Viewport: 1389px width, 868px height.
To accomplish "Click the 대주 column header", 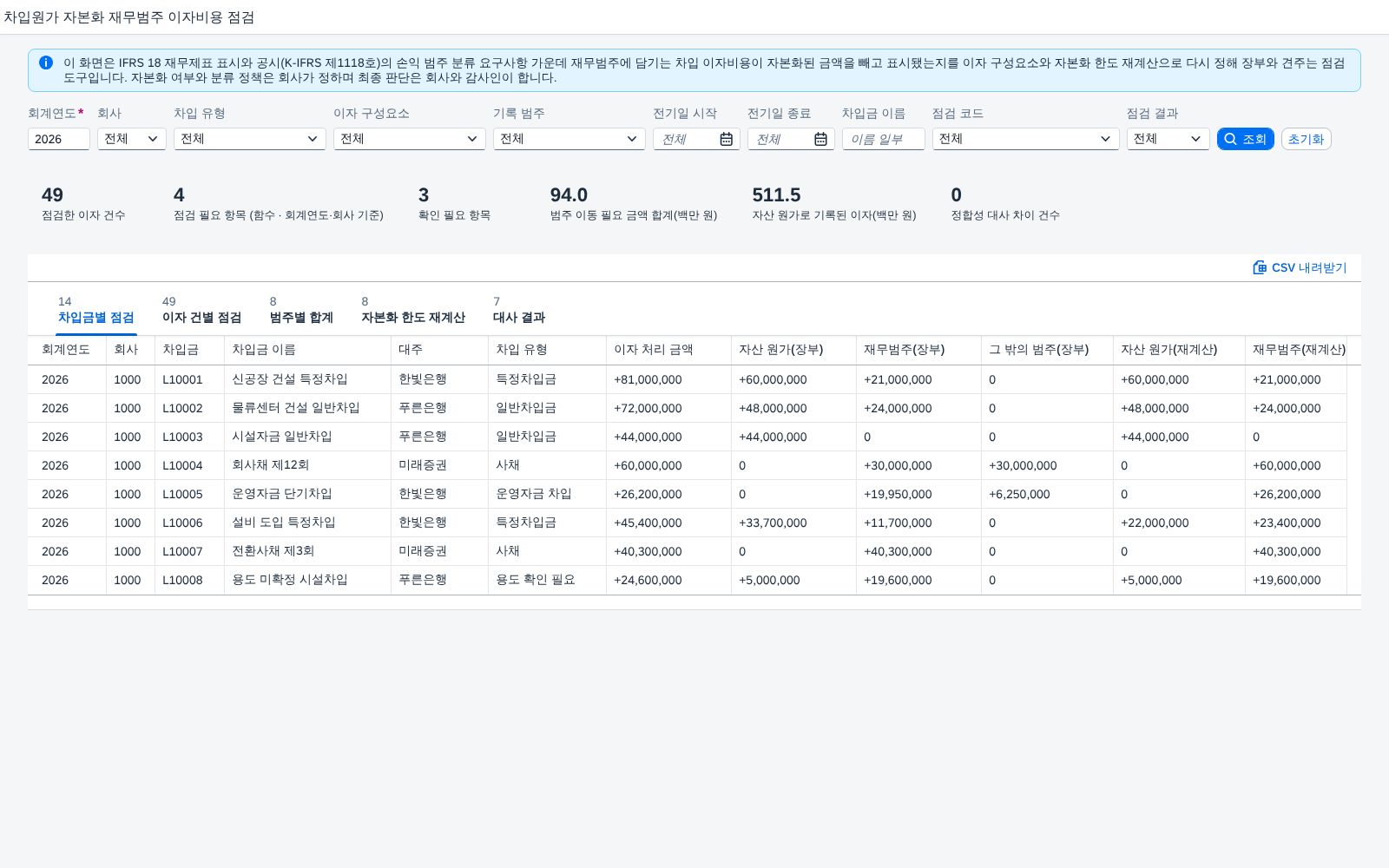I will 439,350.
